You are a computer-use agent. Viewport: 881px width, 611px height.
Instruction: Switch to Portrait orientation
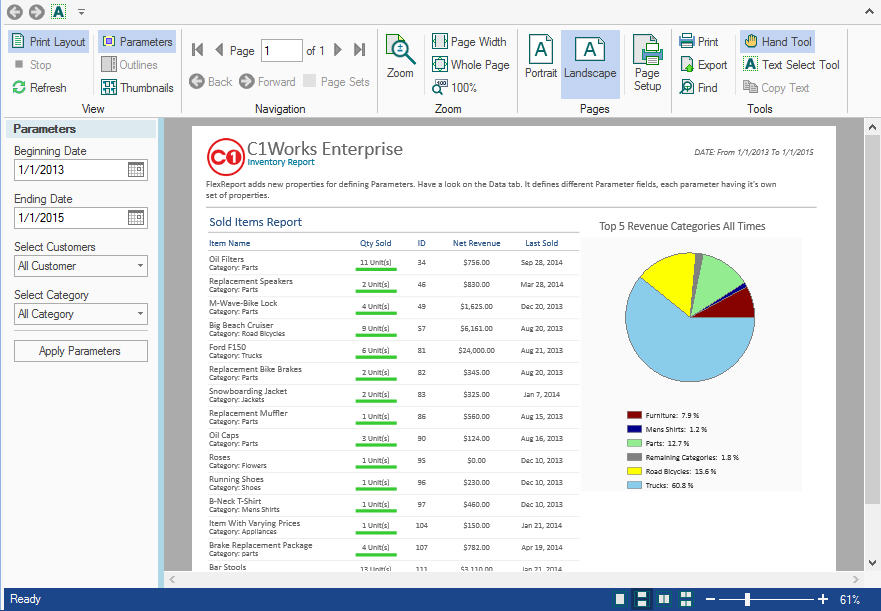click(x=541, y=56)
